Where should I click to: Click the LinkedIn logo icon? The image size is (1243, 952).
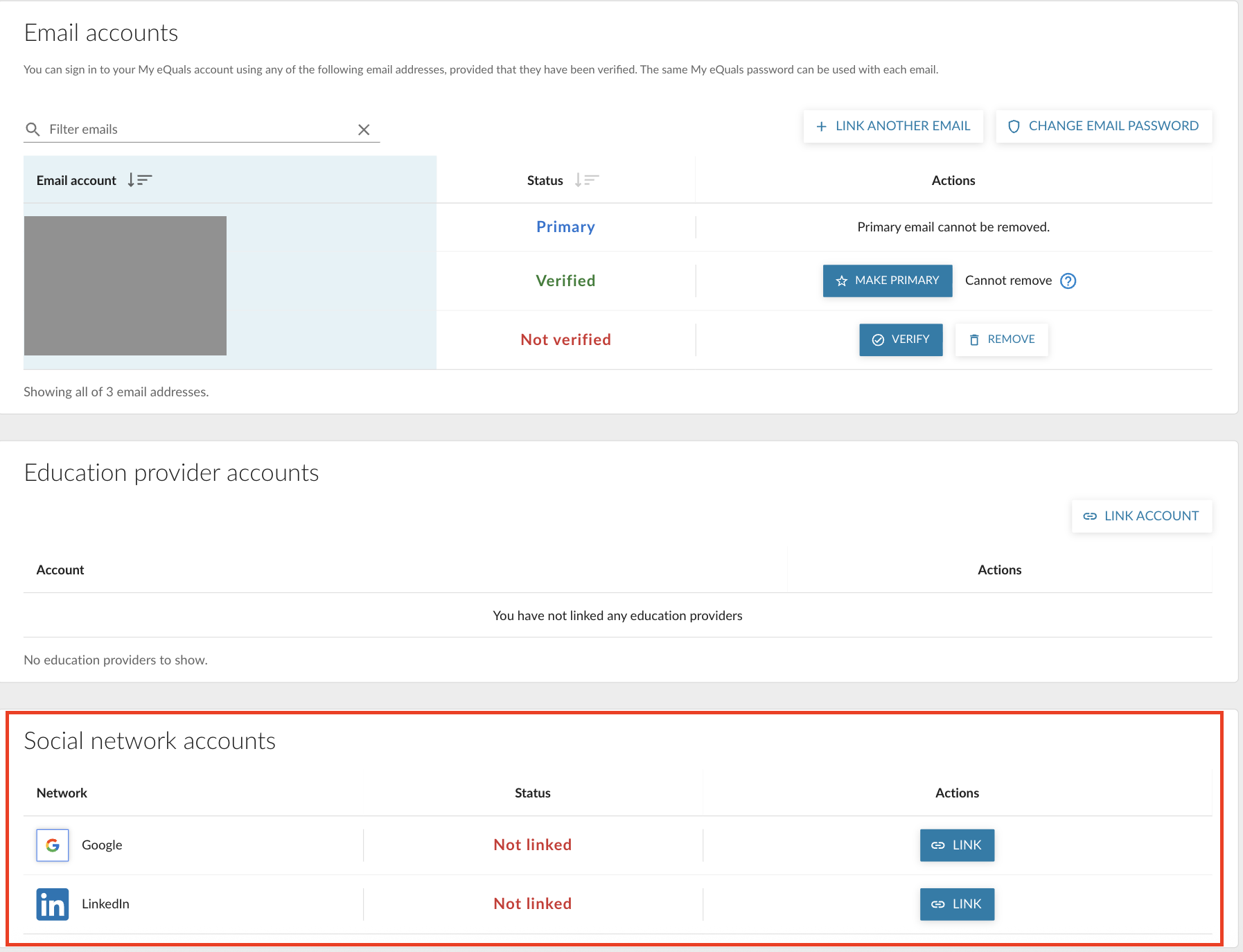coord(53,904)
